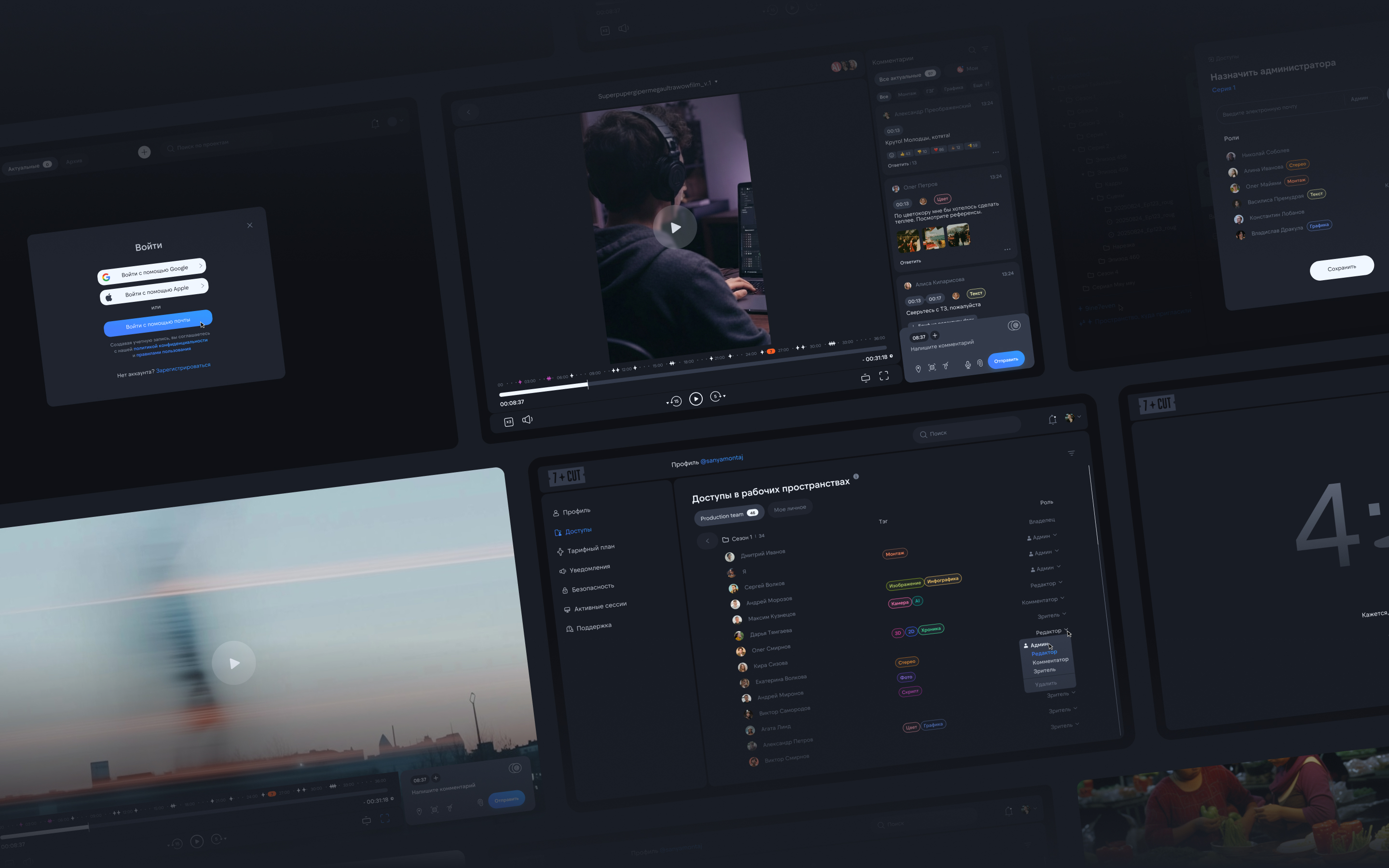
Task: Click Войти с помощью Google
Action: (151, 271)
